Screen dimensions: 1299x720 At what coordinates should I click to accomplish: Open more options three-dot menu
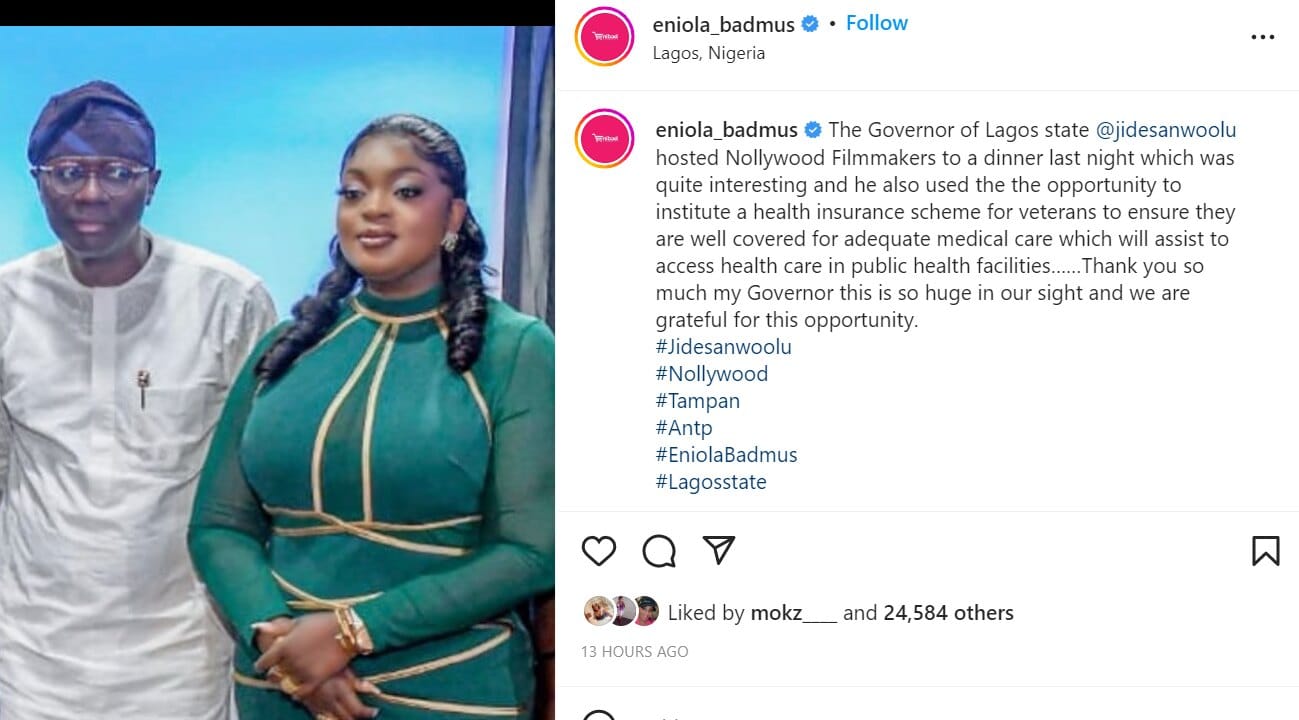point(1263,37)
